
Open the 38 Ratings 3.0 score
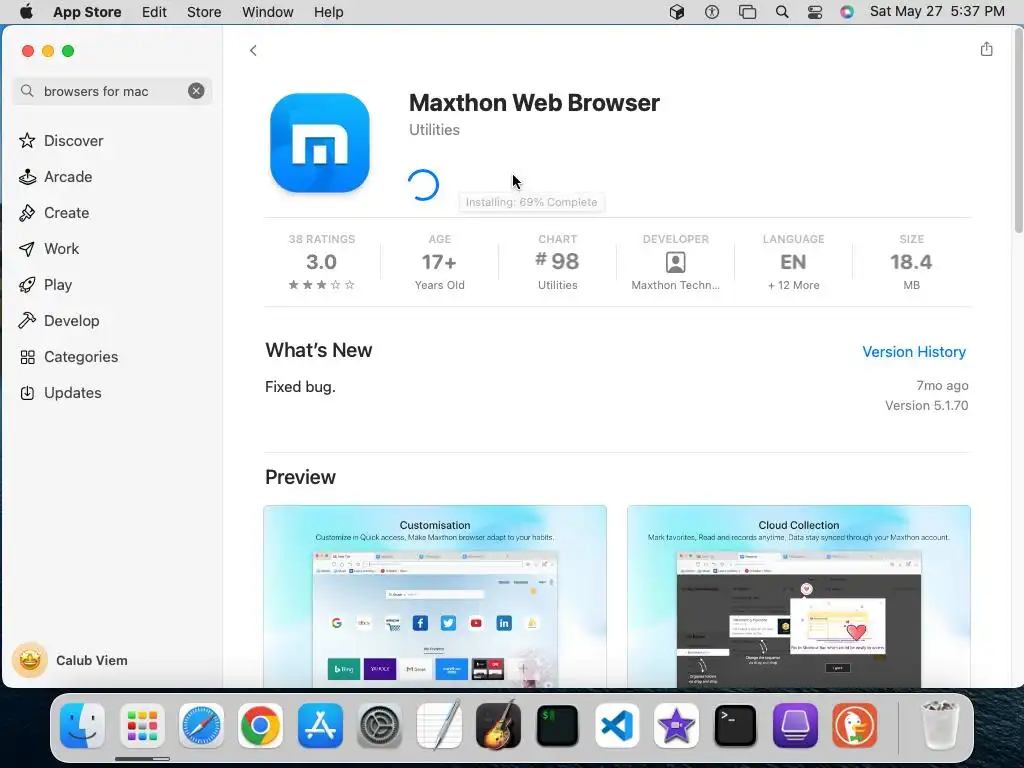click(321, 261)
